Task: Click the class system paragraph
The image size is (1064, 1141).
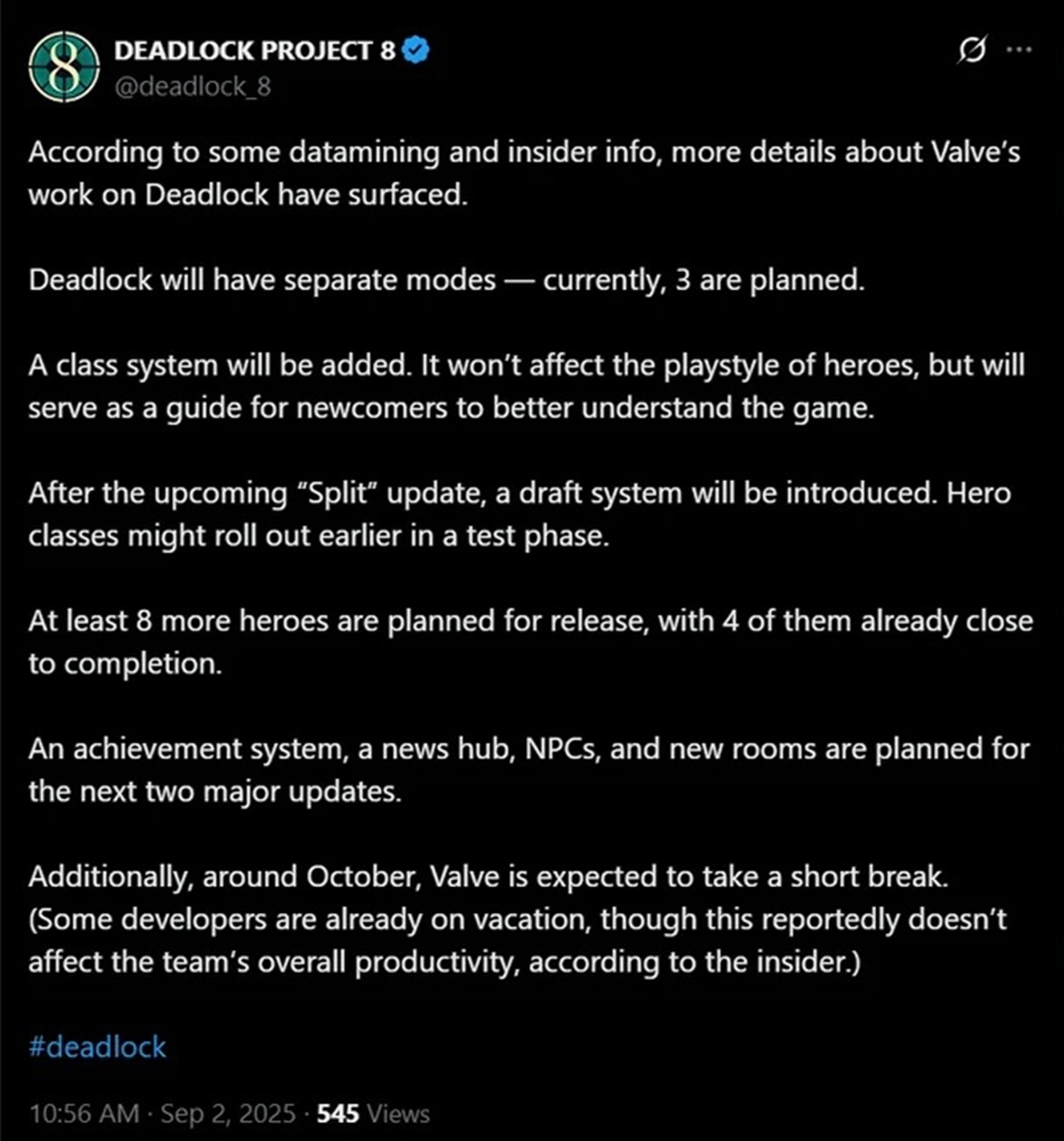Action: pyautogui.click(x=527, y=386)
